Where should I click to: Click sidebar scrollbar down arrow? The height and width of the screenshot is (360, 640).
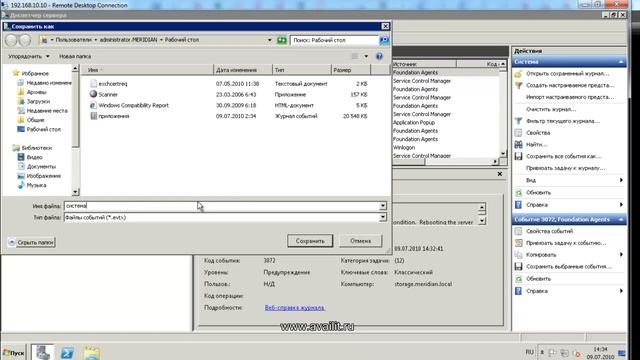(76, 192)
